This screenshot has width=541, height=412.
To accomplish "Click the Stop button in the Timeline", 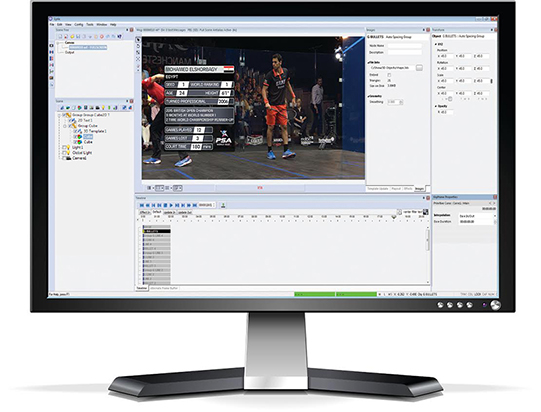I will [x=165, y=205].
